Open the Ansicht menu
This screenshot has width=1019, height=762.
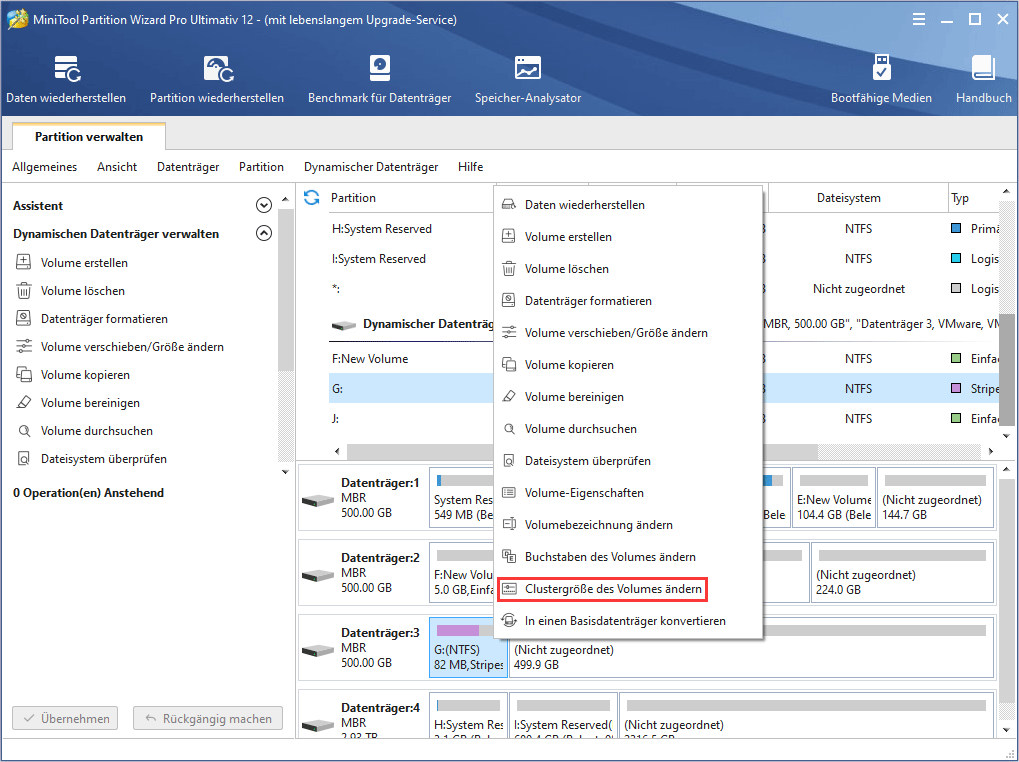point(117,167)
